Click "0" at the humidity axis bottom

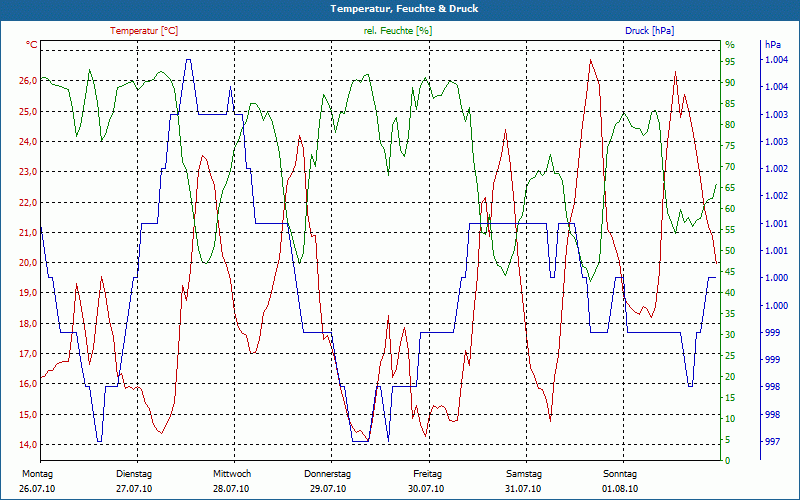[x=728, y=461]
